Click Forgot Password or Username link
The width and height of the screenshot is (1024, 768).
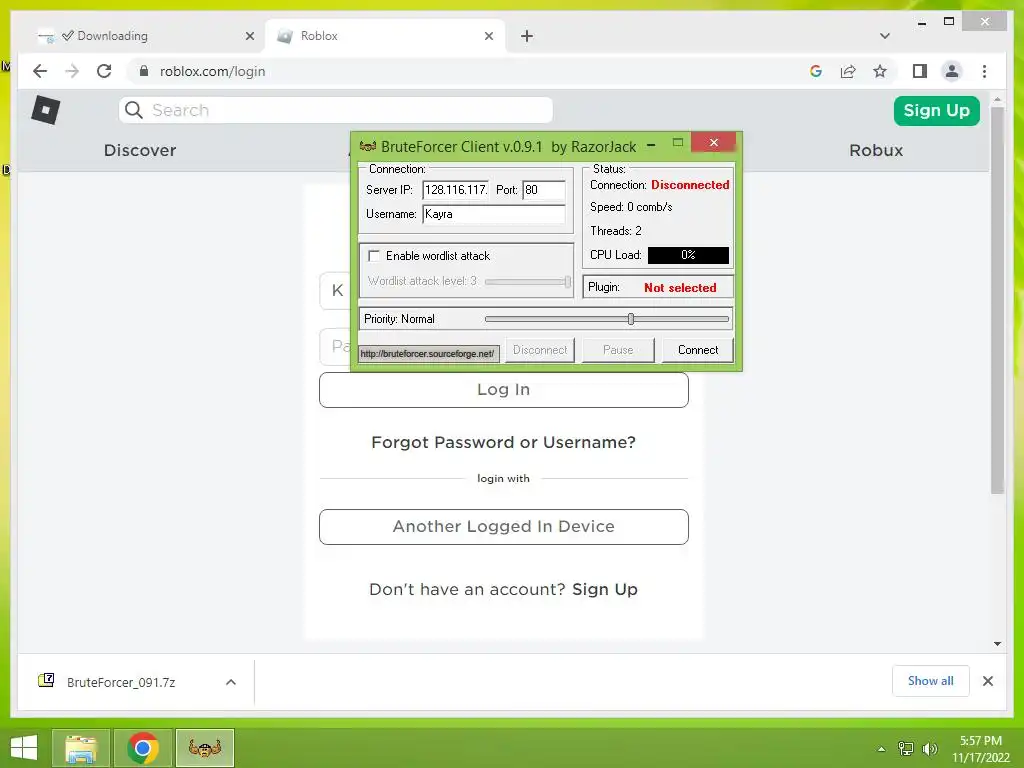504,442
